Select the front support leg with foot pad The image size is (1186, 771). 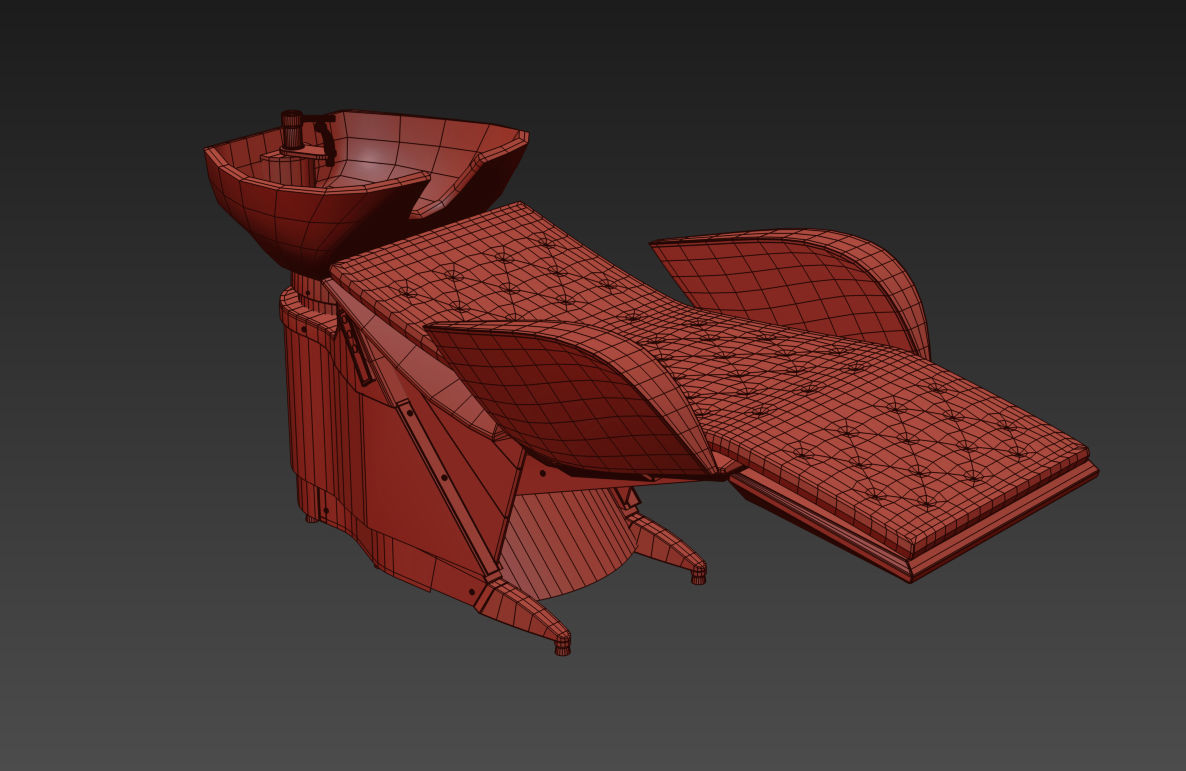(x=523, y=614)
